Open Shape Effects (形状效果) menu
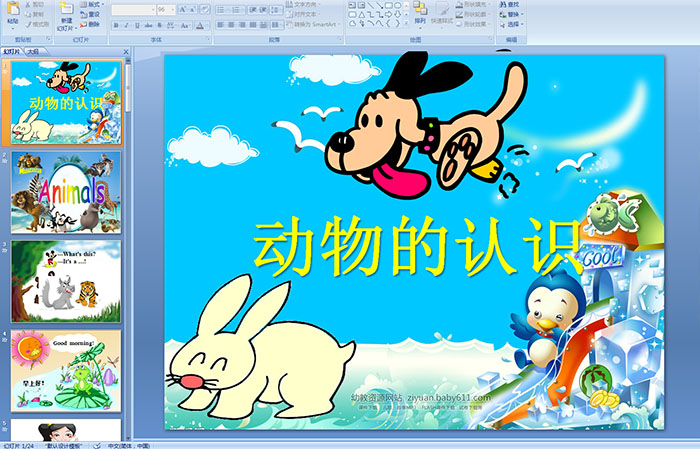The width and height of the screenshot is (700, 449). [473, 24]
